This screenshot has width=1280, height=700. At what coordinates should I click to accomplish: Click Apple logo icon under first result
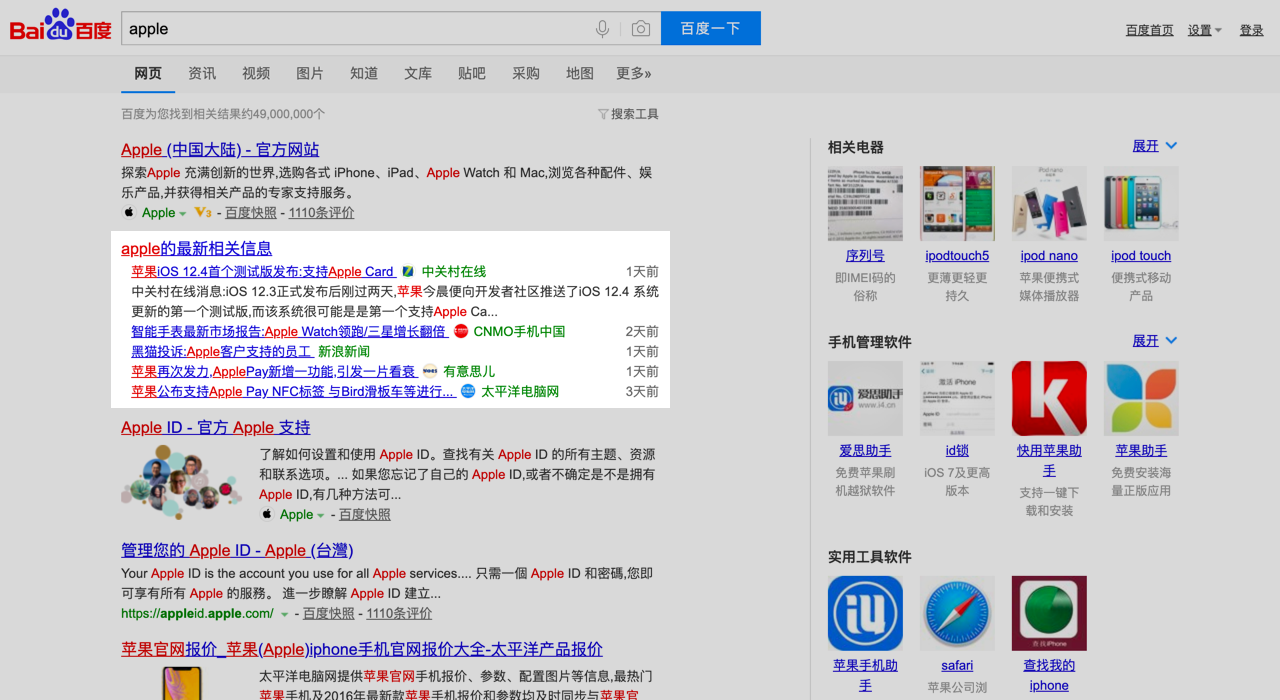(129, 213)
